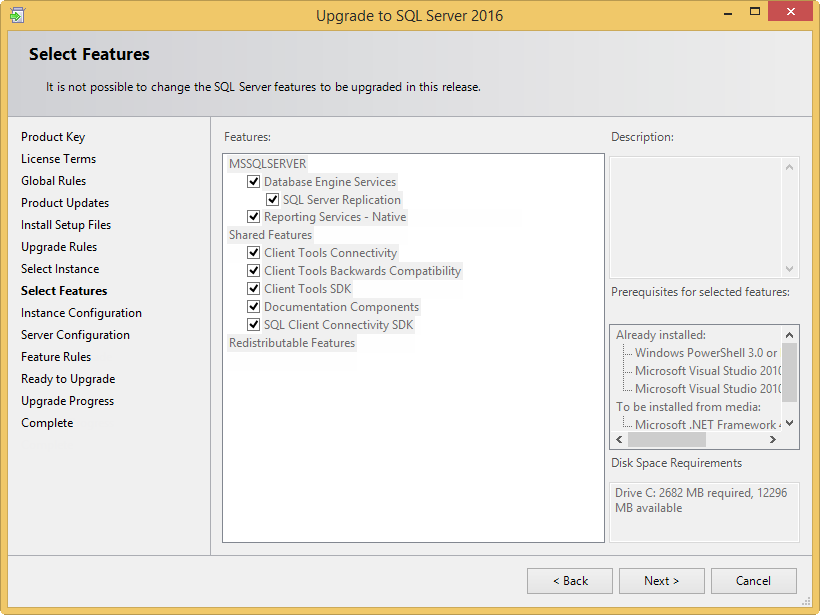Click the SQL Server setup icon in title bar

point(17,15)
